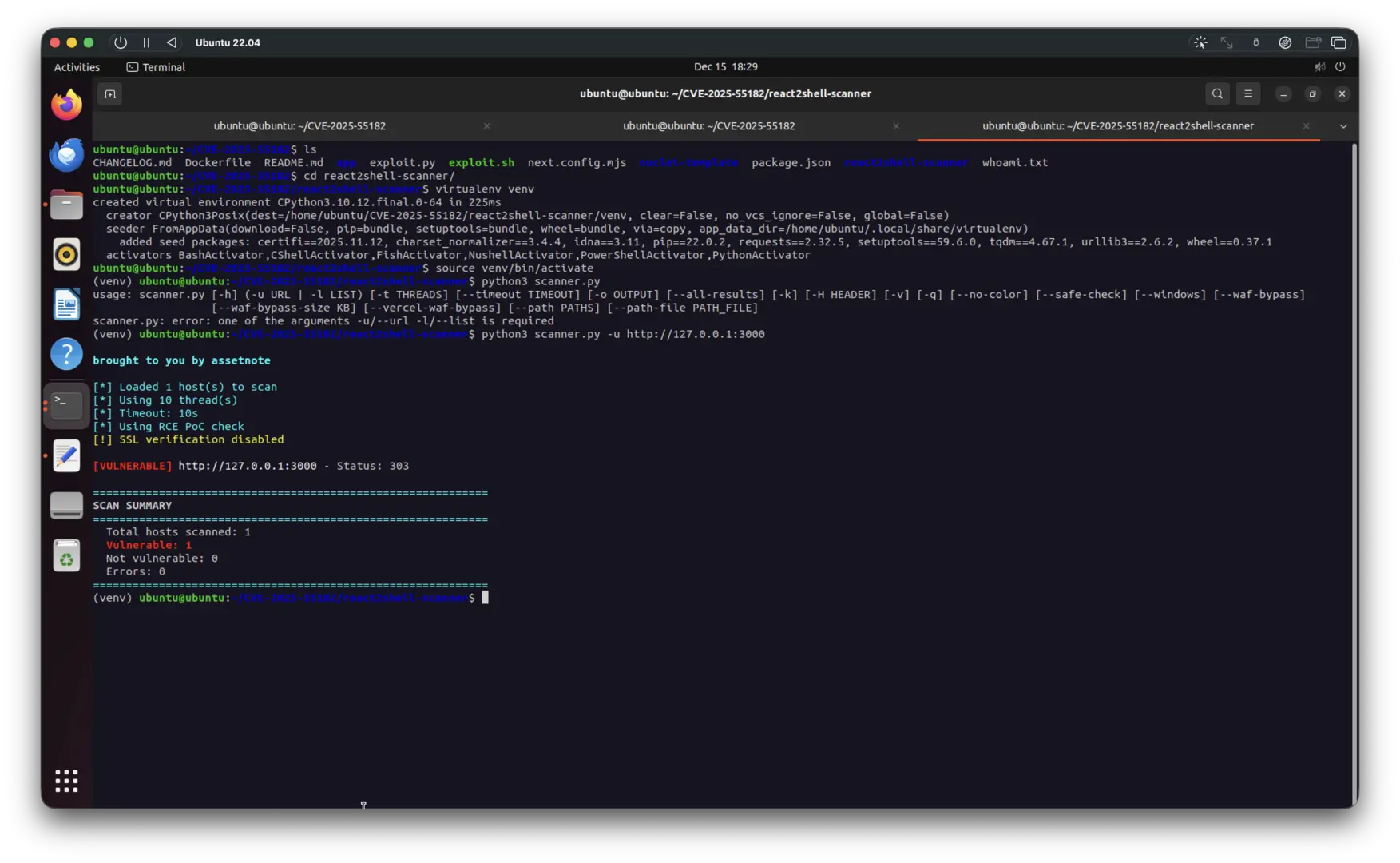Show the applications grid
Image resolution: width=1400 pixels, height=863 pixels.
point(66,781)
